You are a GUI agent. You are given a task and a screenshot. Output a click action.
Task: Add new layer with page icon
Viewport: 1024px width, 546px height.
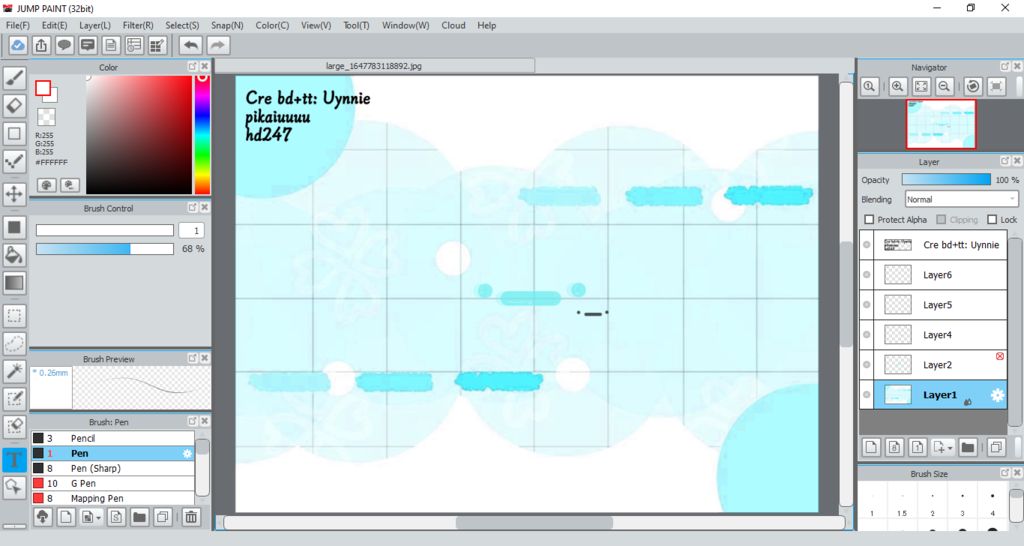click(871, 447)
